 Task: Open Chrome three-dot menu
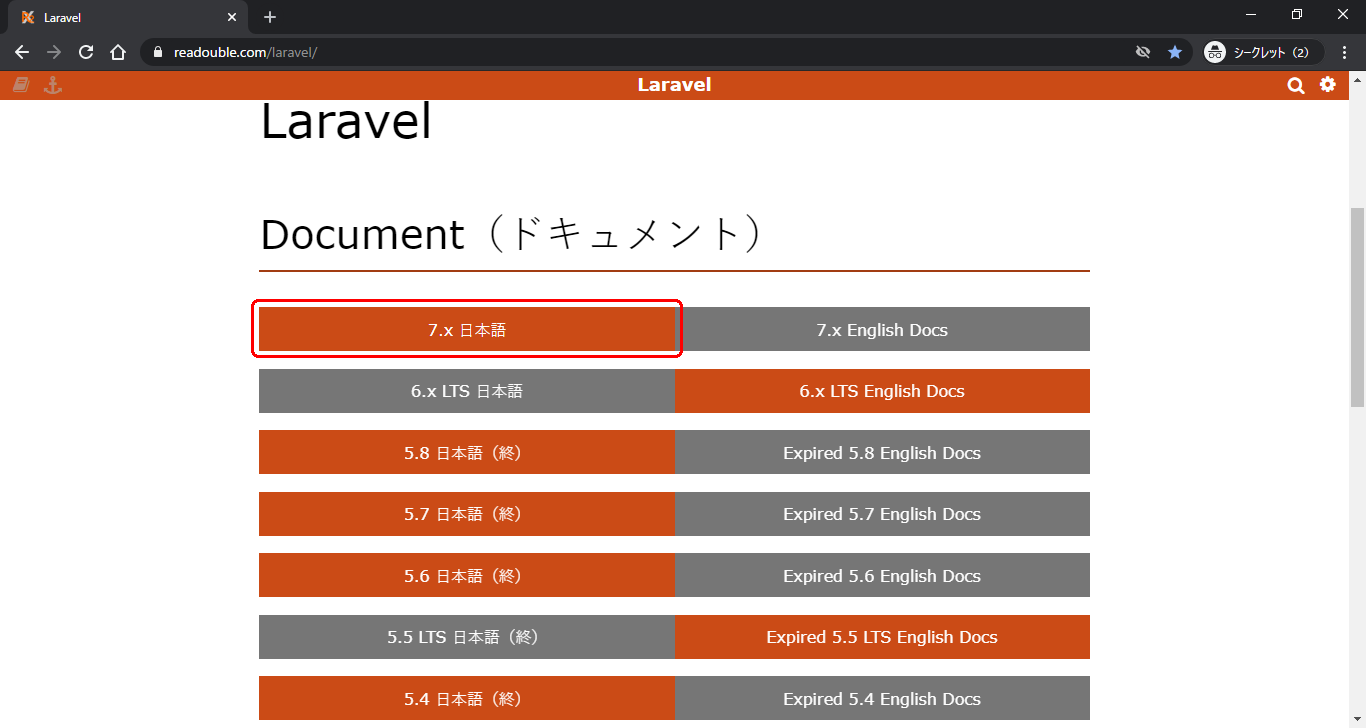click(1344, 52)
